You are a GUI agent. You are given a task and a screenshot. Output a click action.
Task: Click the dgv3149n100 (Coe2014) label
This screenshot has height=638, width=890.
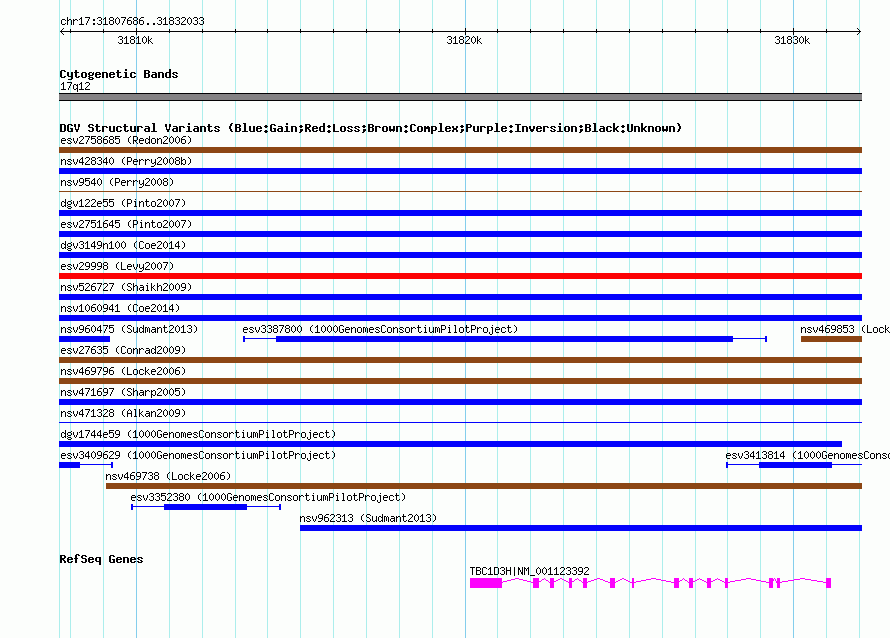123,245
